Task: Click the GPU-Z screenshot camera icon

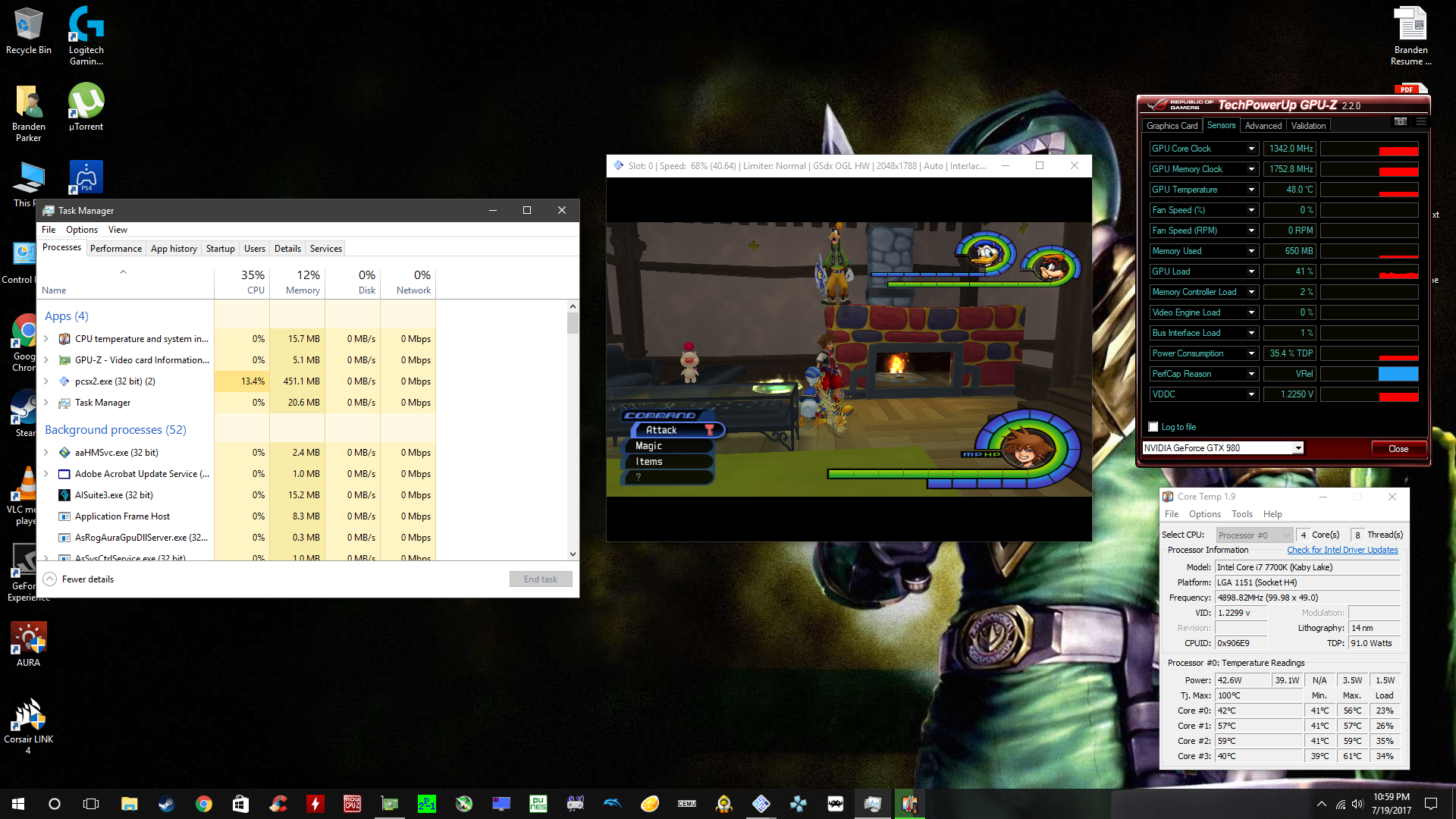Action: 1401,121
